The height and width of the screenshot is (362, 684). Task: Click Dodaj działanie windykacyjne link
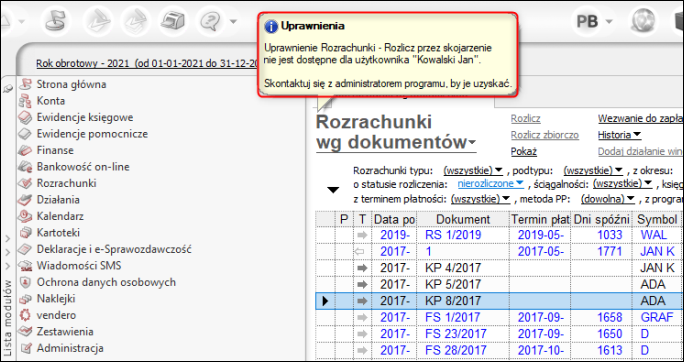(640, 152)
